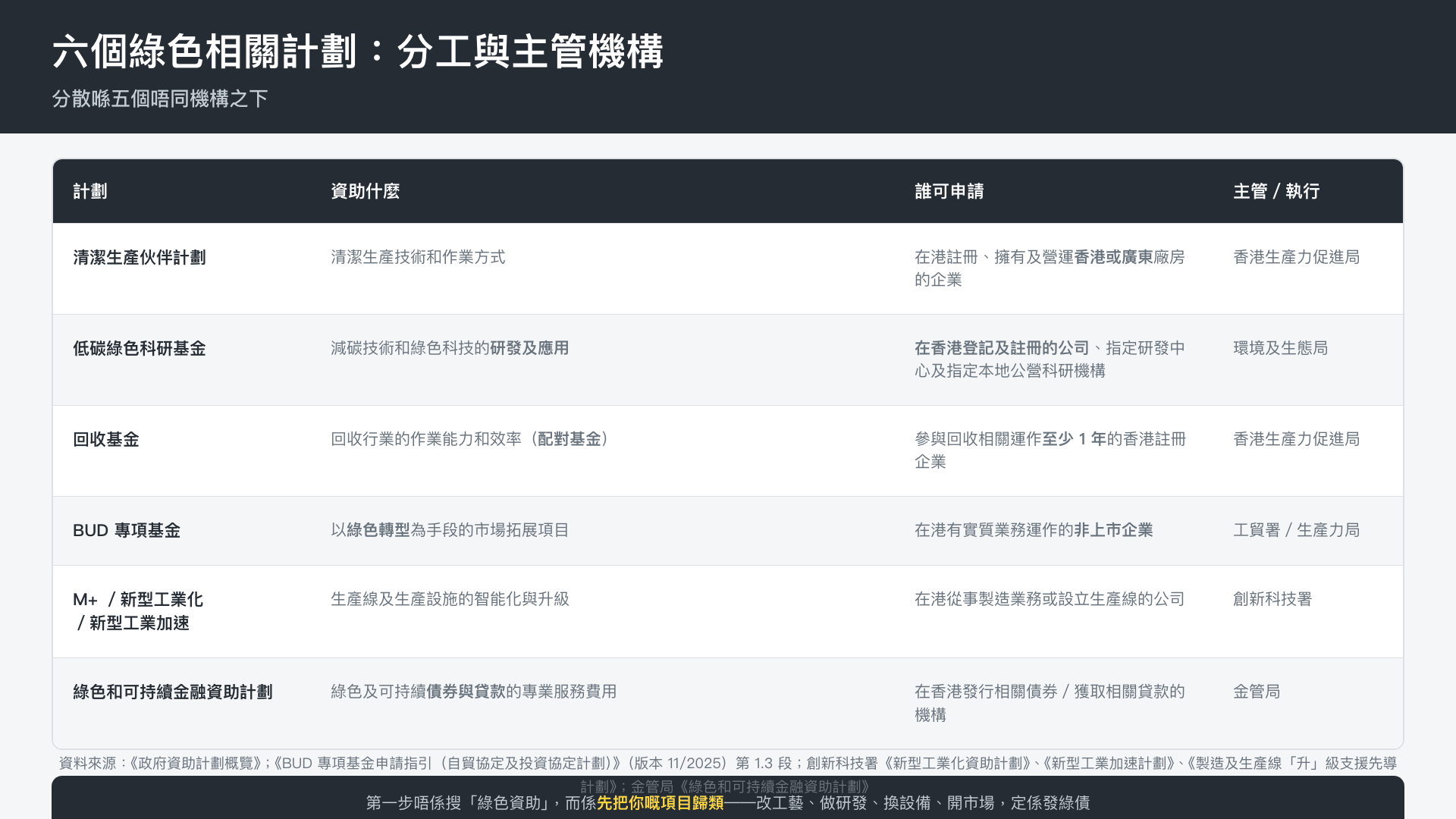Click the agency cell 工貿署 / 生產力局
Viewport: 1456px width, 819px height.
click(x=1297, y=530)
